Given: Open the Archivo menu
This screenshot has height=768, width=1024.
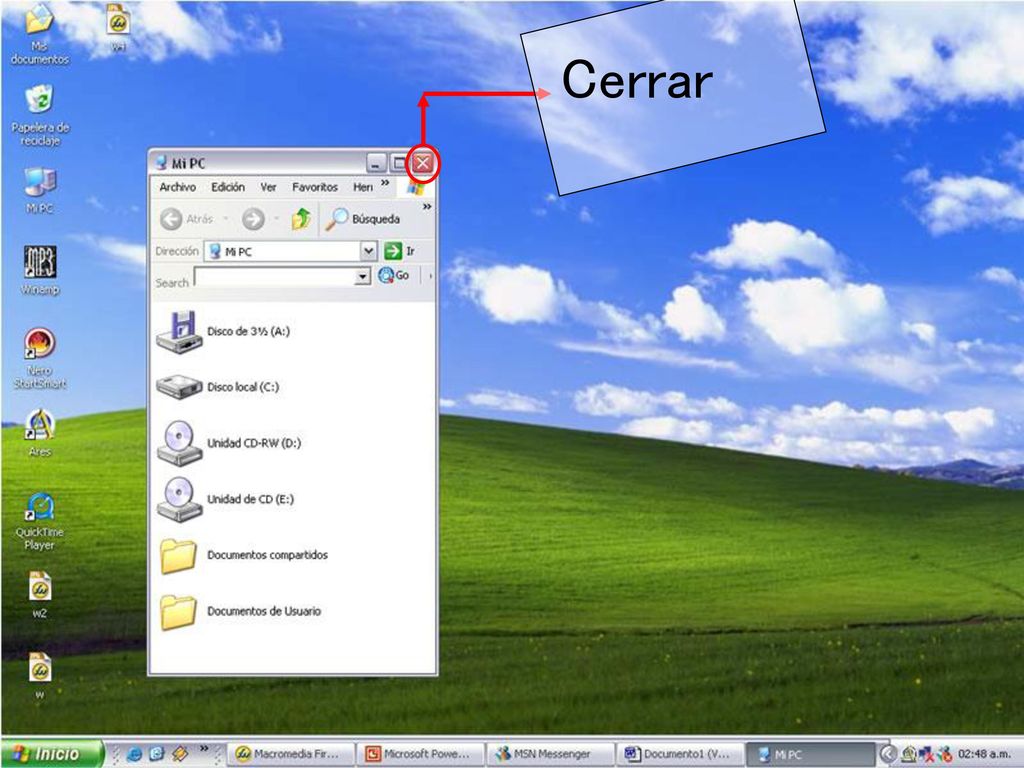Looking at the screenshot, I should pos(178,187).
